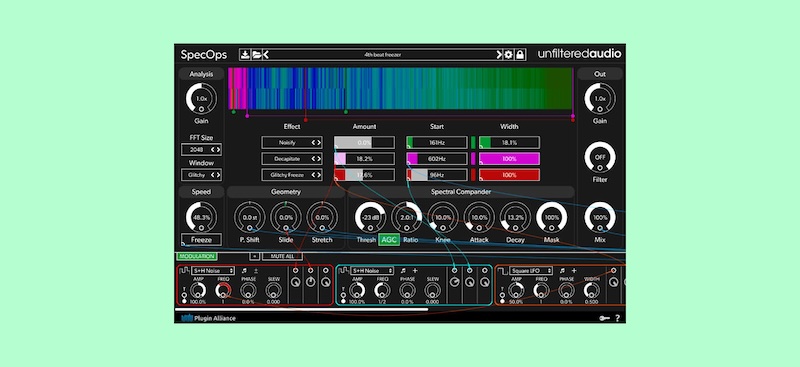Click the red-ringed FREQ knob in red modulator
This screenshot has width=800, height=367.
pos(223,290)
